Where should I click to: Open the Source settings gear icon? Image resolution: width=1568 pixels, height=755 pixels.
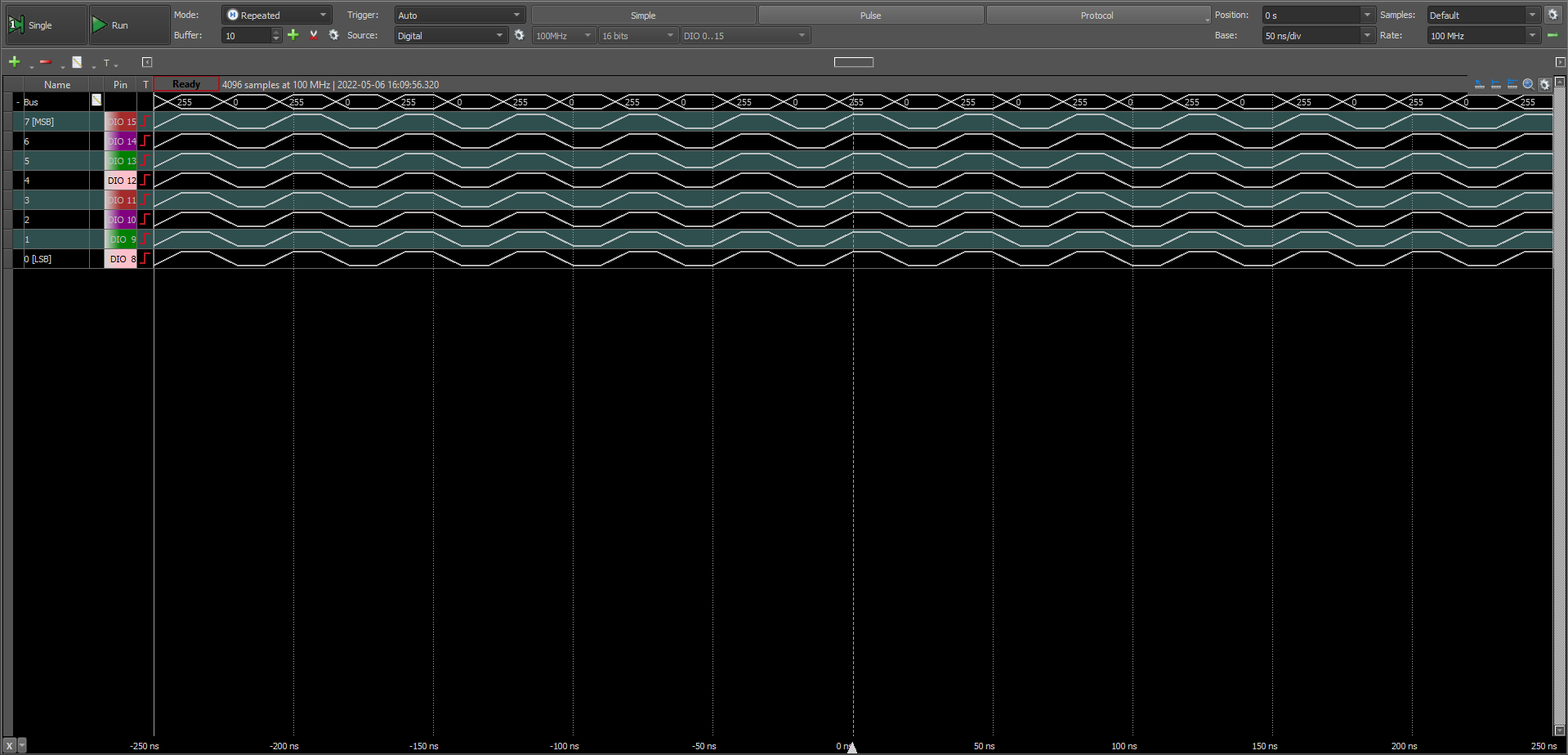[519, 35]
